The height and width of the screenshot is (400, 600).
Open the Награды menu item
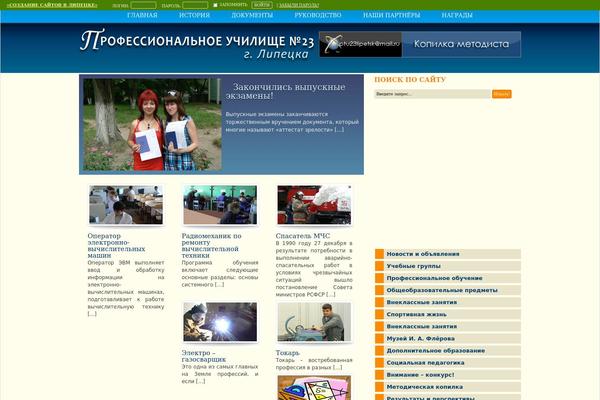457,15
